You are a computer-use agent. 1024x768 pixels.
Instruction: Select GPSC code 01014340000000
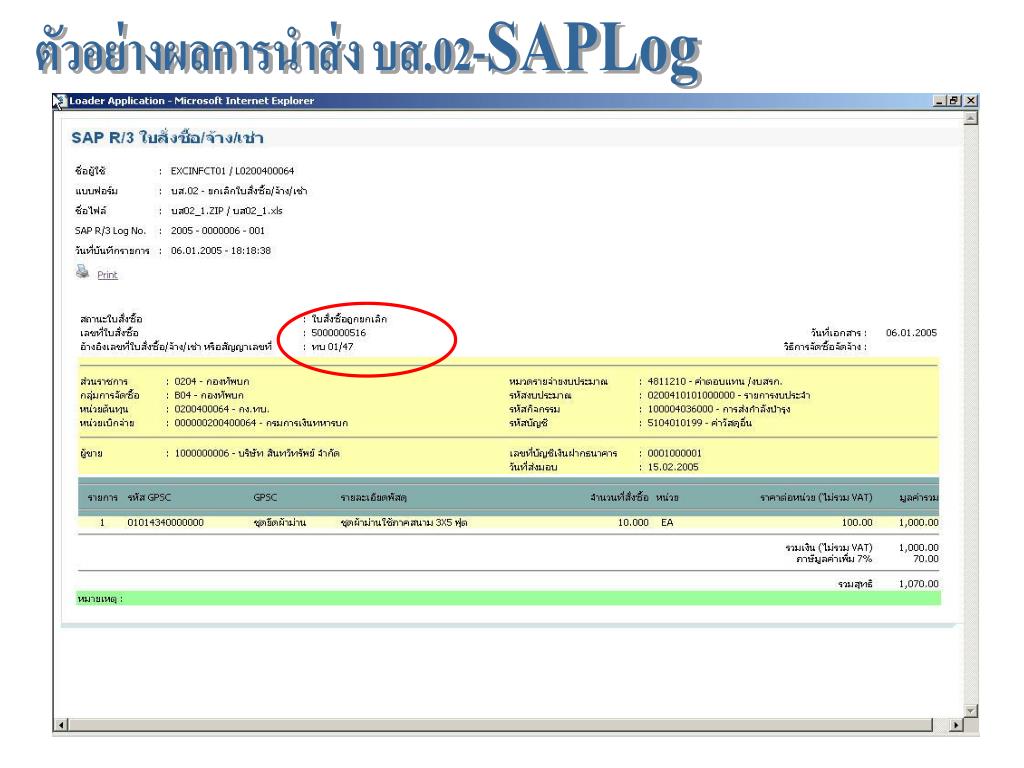pos(165,522)
